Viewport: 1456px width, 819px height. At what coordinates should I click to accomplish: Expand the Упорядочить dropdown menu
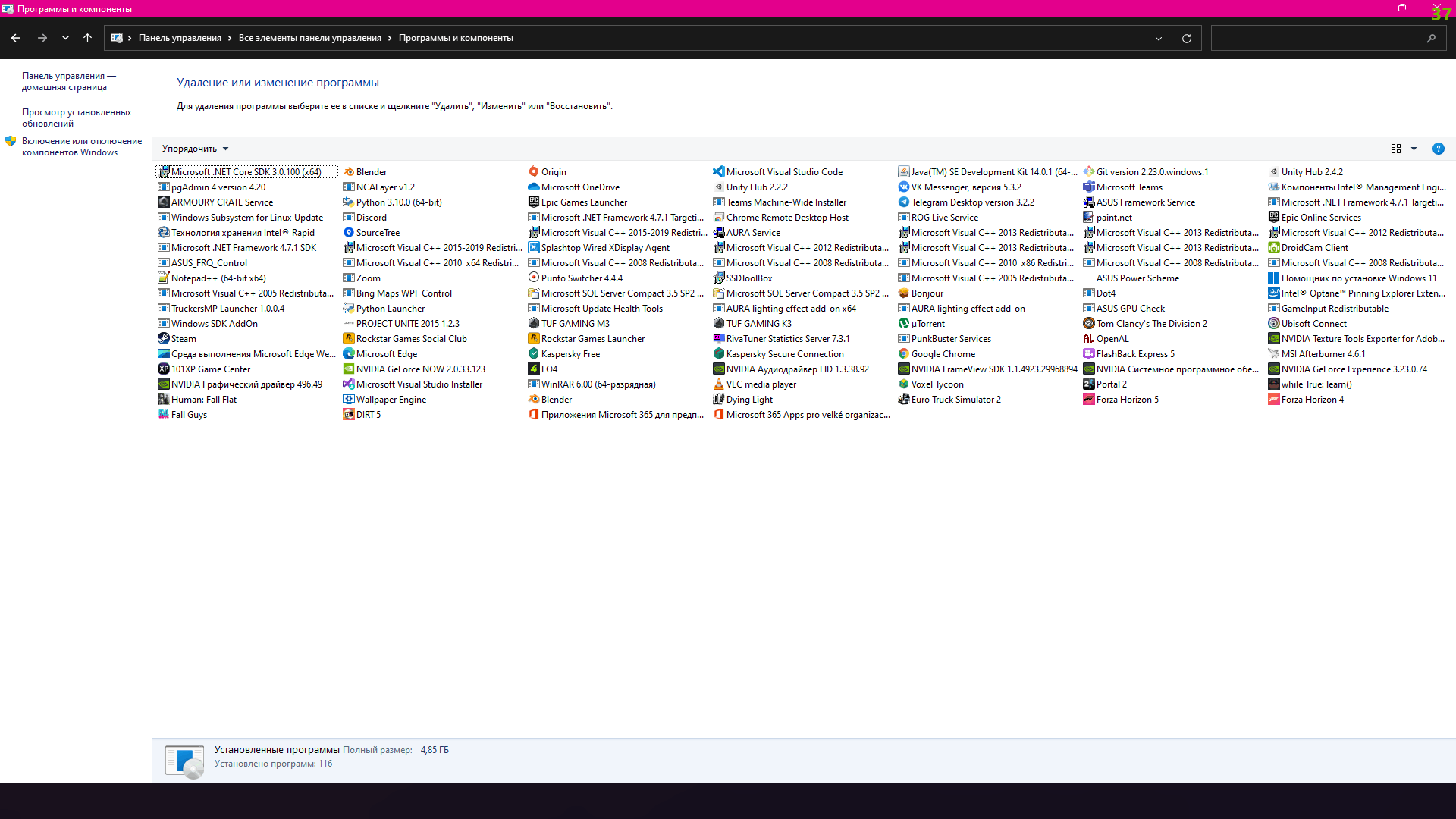192,148
